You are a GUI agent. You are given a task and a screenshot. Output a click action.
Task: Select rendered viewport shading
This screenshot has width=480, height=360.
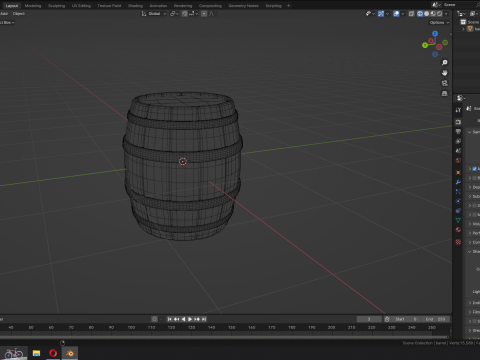pyautogui.click(x=440, y=14)
